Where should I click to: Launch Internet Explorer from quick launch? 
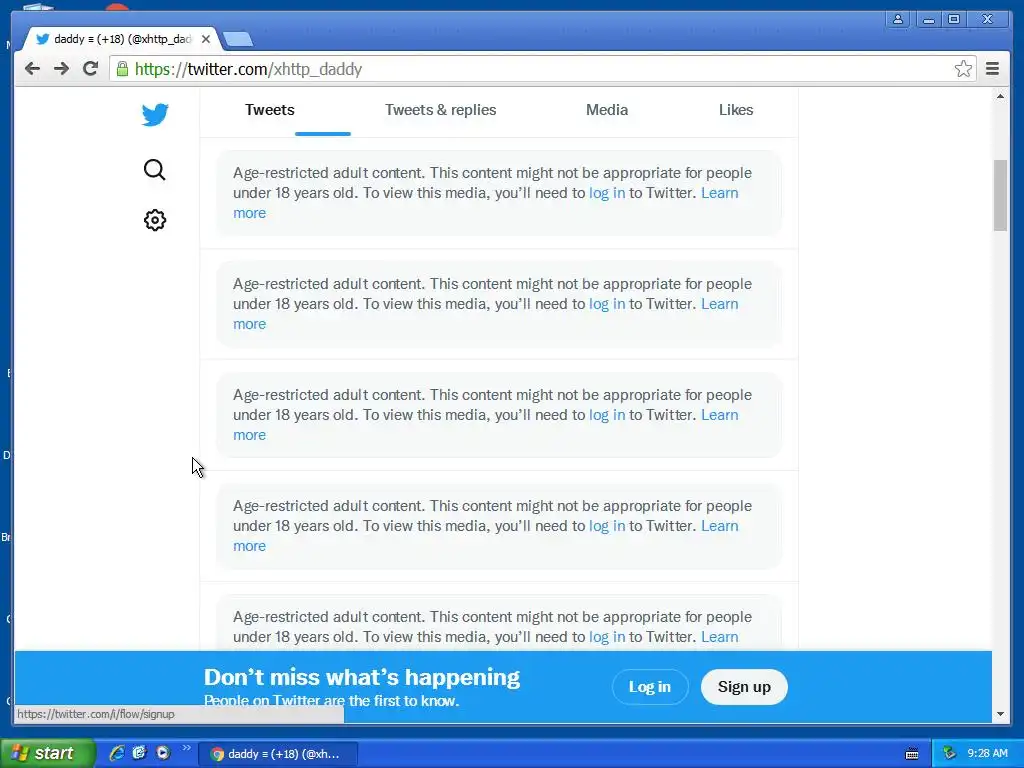coord(117,753)
